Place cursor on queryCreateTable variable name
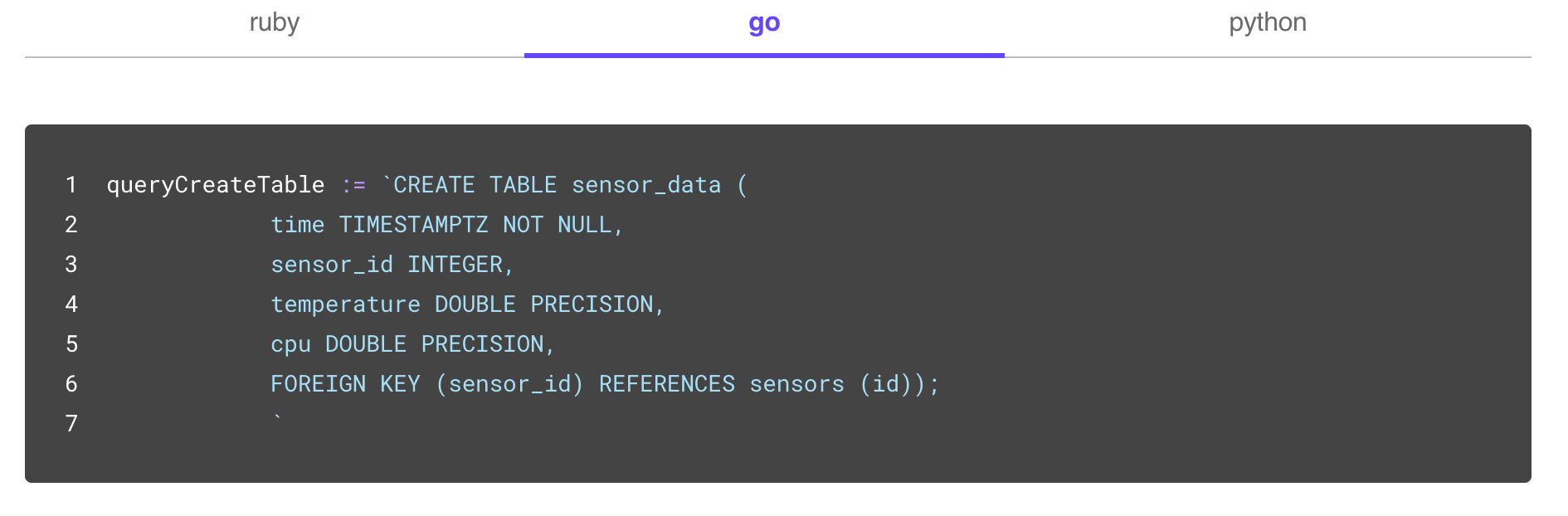 tap(216, 185)
